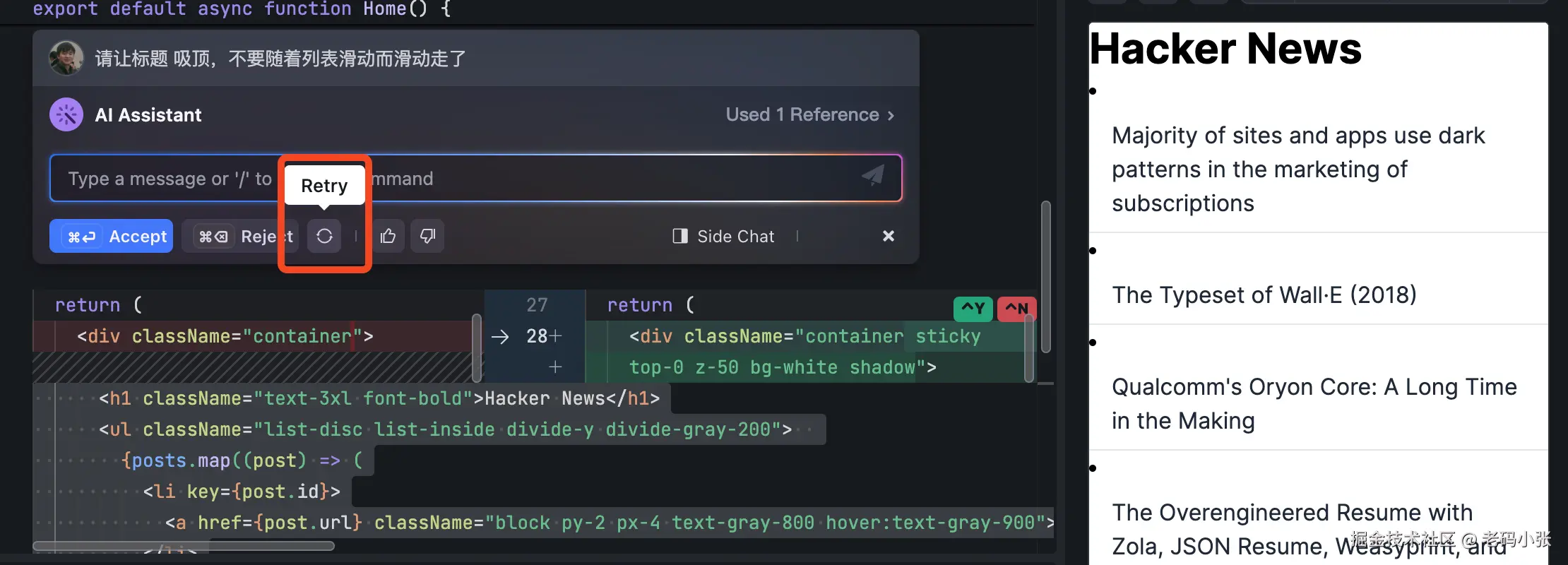Screen dimensions: 1568x565
Task: Click the user avatar picture
Action: click(66, 58)
